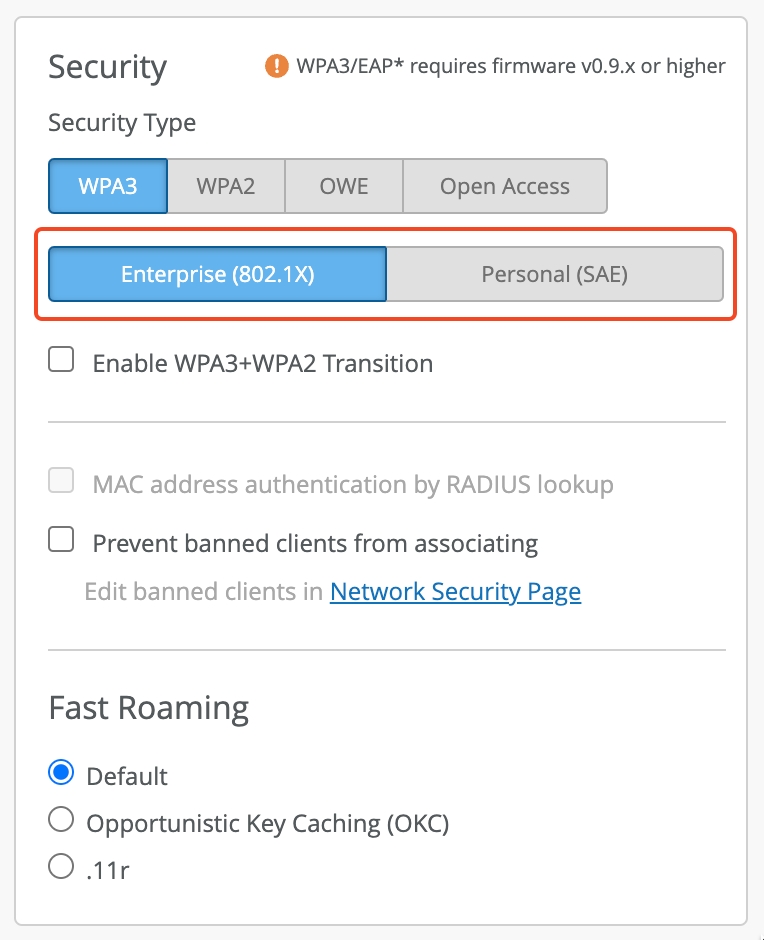Click the "Edit banned clients in" text

click(204, 592)
